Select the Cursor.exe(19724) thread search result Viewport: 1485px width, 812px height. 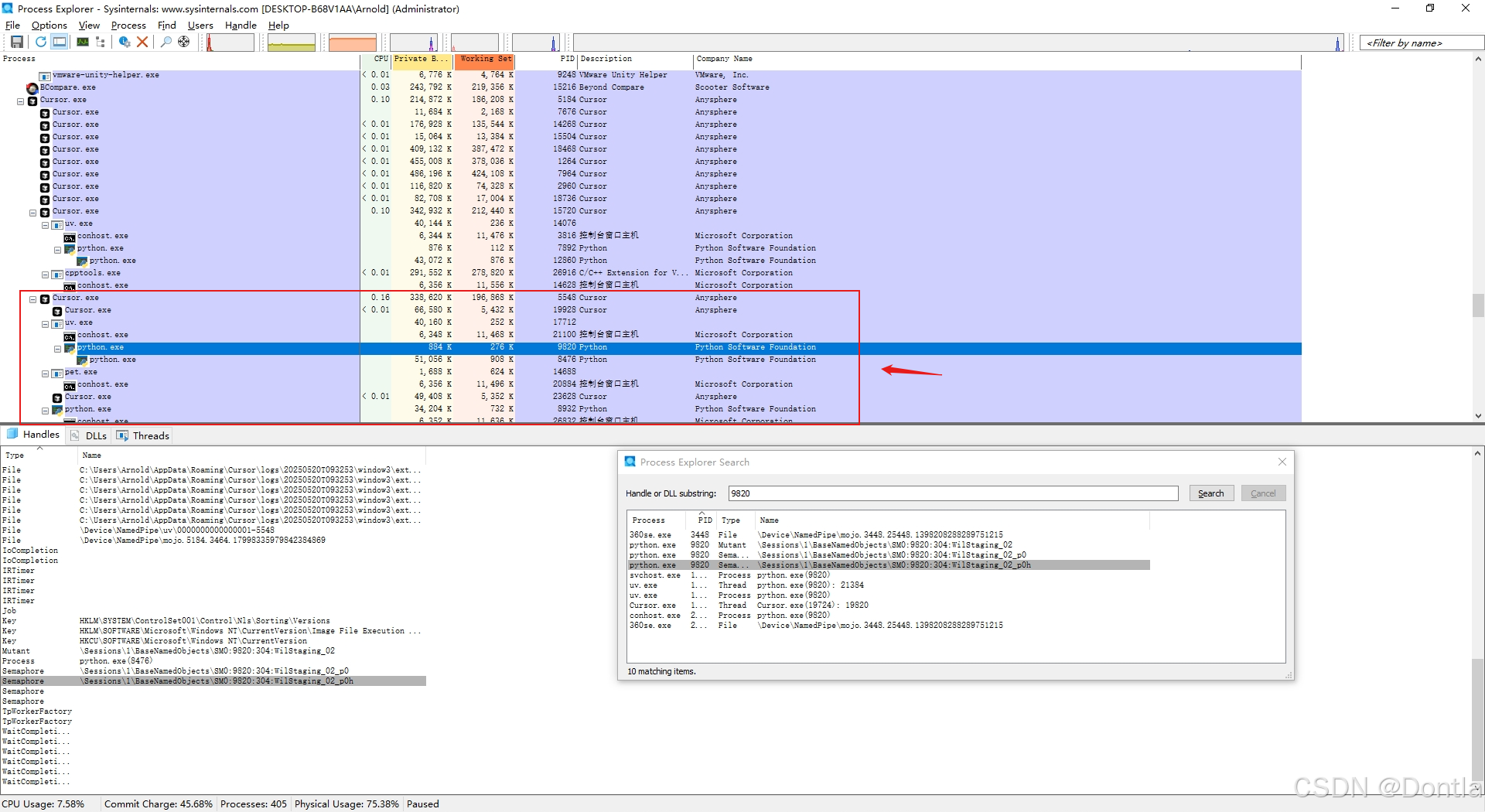(888, 606)
